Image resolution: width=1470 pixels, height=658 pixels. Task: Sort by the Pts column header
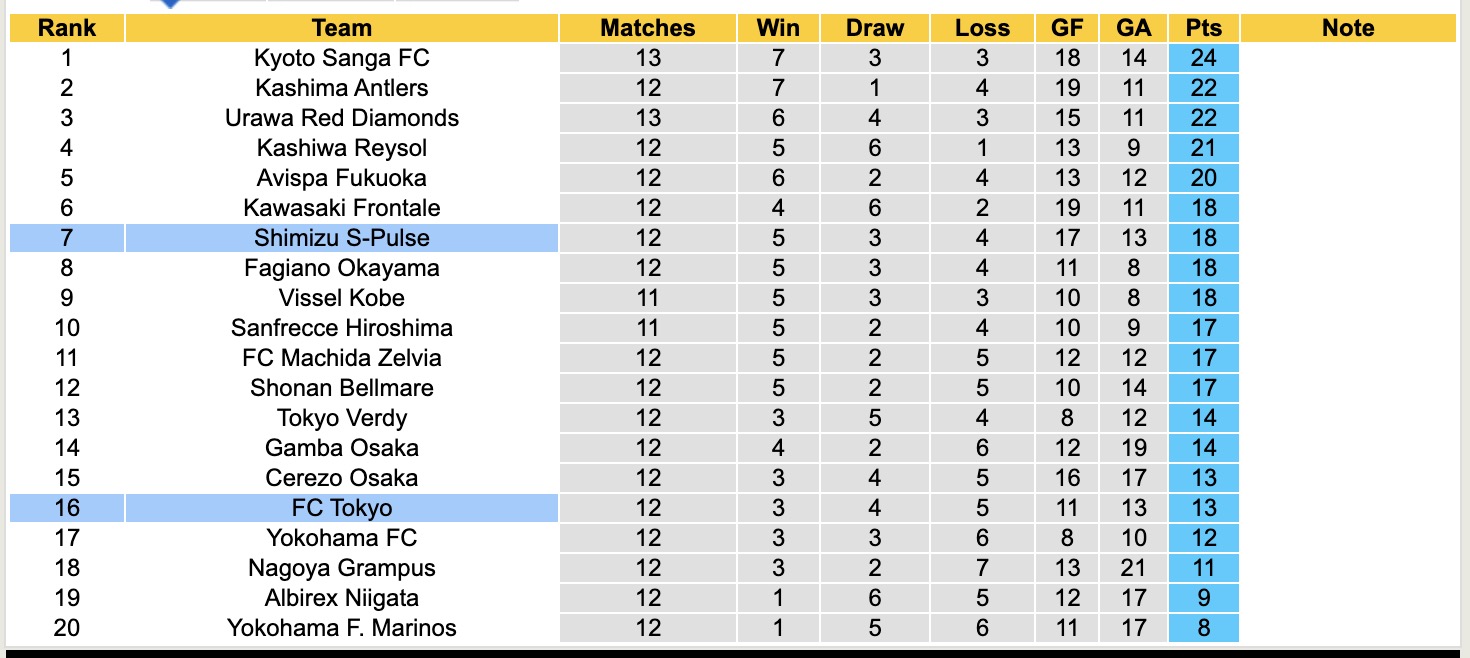click(1203, 28)
